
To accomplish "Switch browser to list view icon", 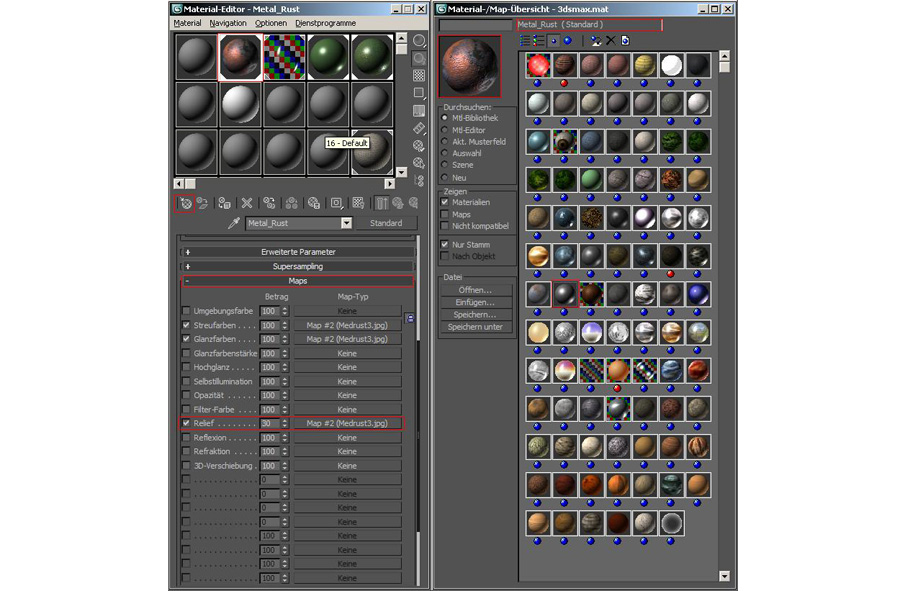I will click(x=524, y=41).
